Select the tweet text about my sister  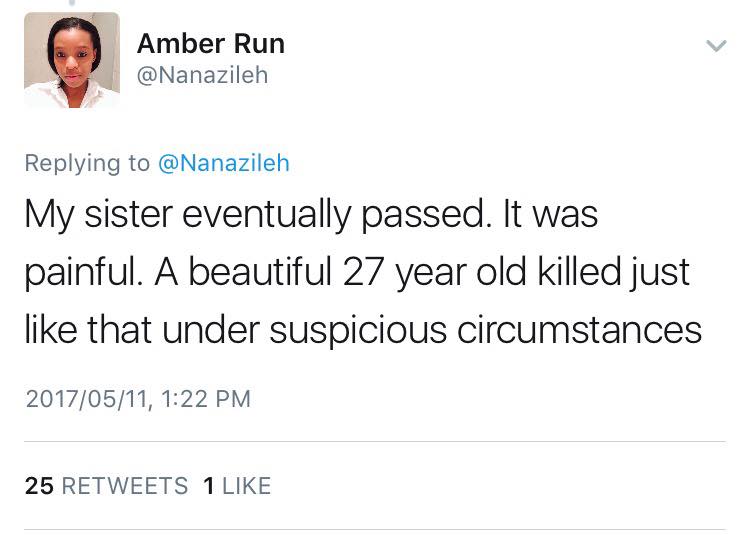363,272
